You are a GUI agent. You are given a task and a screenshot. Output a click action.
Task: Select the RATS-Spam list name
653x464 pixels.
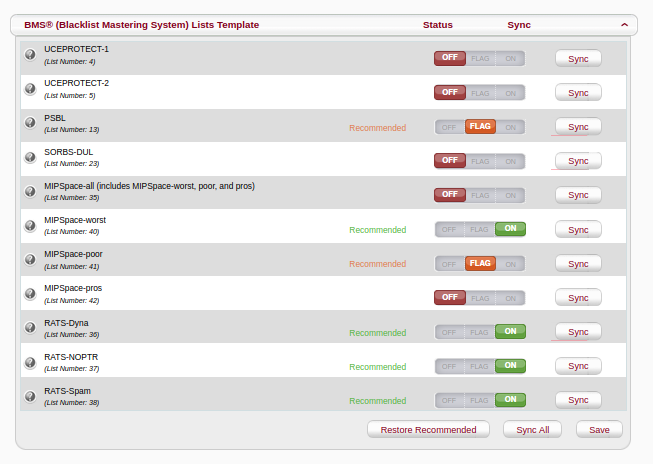tap(67, 391)
